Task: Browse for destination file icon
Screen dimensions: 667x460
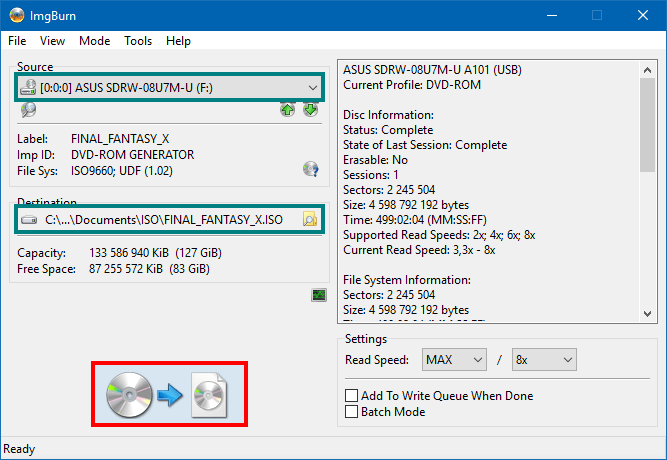Action: click(x=310, y=219)
